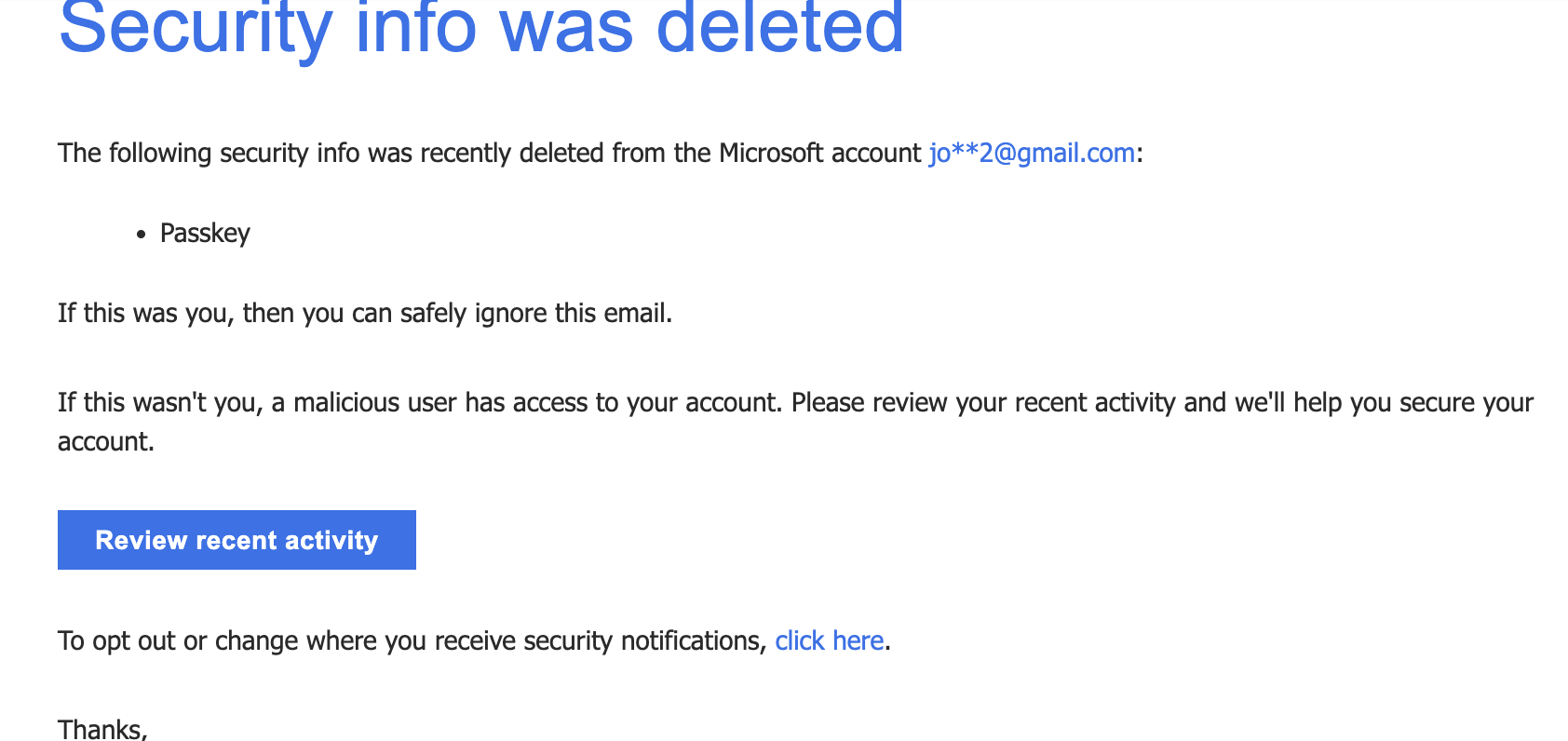1568x741 pixels.
Task: Click the word 'deleted' in the blue heading
Action: 780,26
